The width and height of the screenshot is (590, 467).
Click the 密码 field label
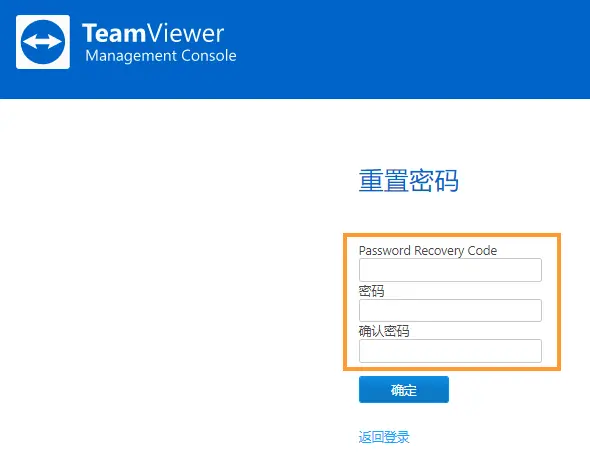pos(371,291)
